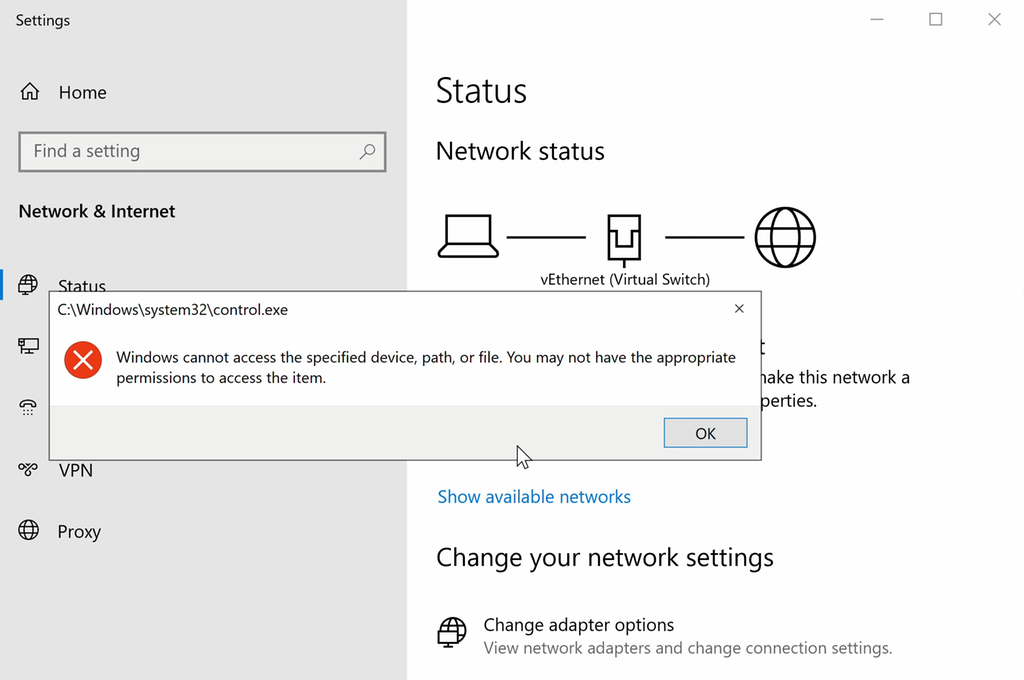Viewport: 1024px width, 680px height.
Task: Click the Network status heading
Action: (520, 152)
